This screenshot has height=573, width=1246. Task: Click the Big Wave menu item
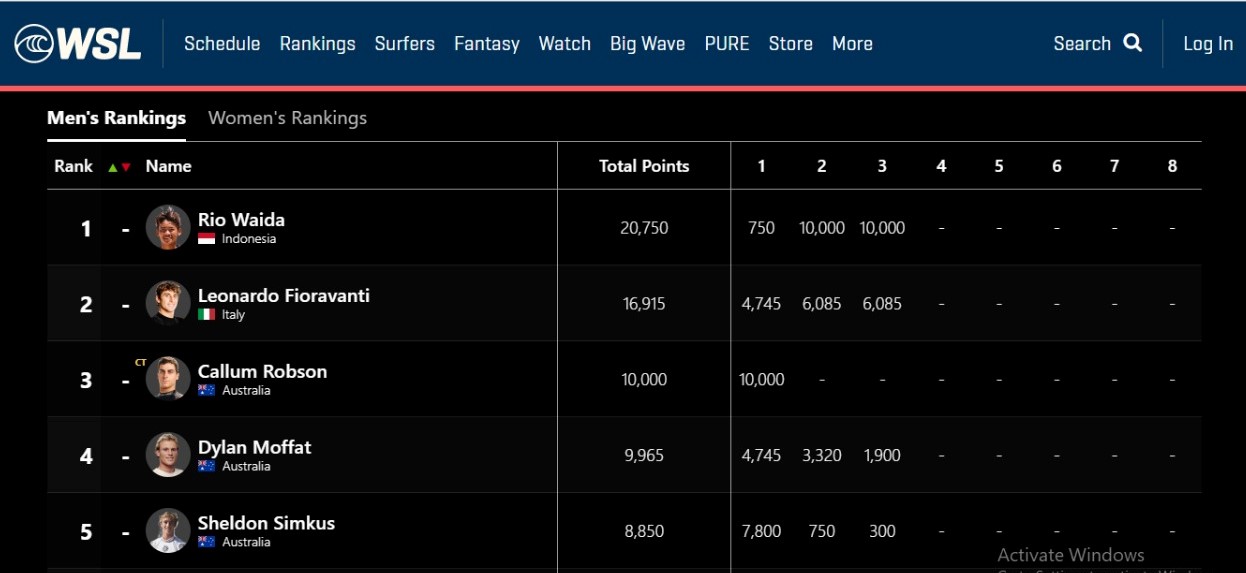pyautogui.click(x=647, y=44)
